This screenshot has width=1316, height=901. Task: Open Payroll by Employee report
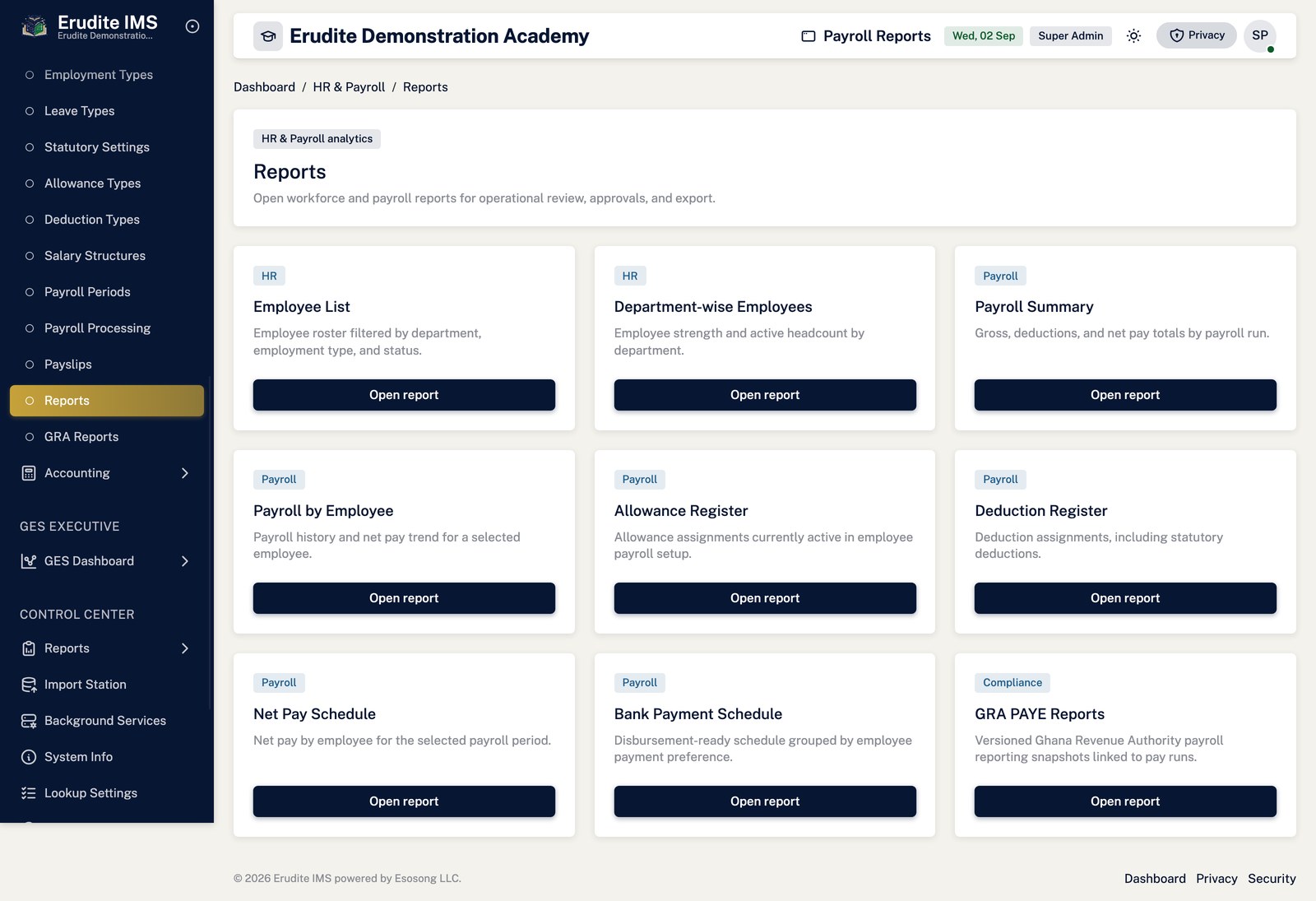tap(404, 598)
